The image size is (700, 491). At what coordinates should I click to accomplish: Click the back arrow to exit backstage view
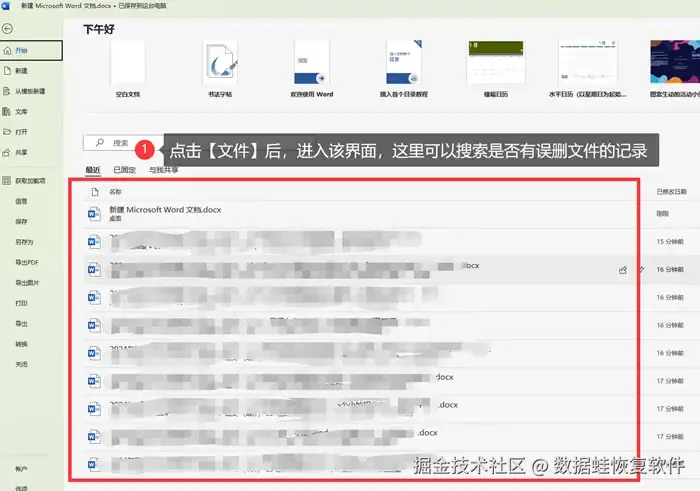coord(7,29)
